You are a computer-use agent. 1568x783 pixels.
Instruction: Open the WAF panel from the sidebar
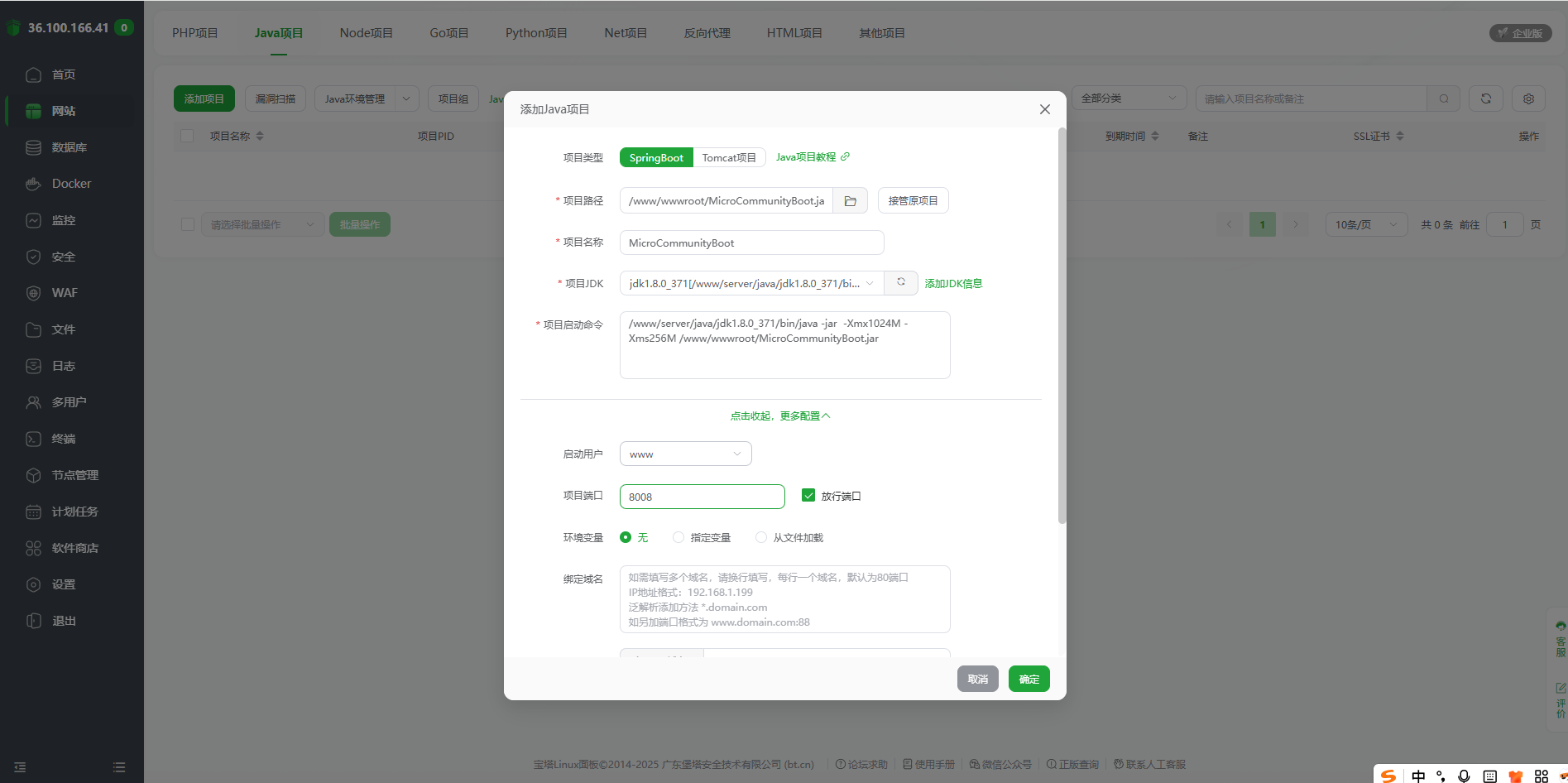coord(64,292)
